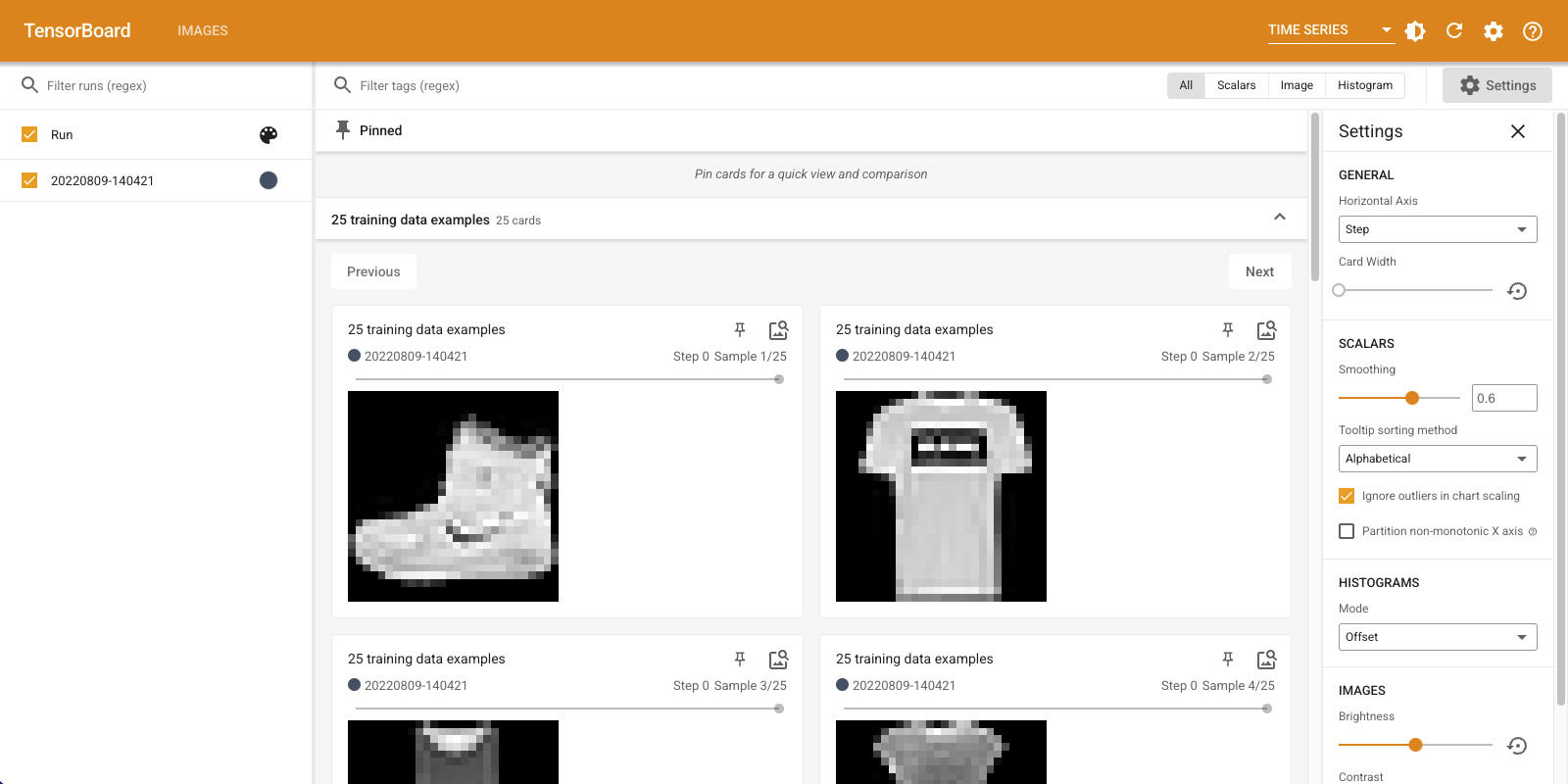Open the Tooltip sorting Alphabetical dropdown
The height and width of the screenshot is (784, 1568).
click(1438, 459)
